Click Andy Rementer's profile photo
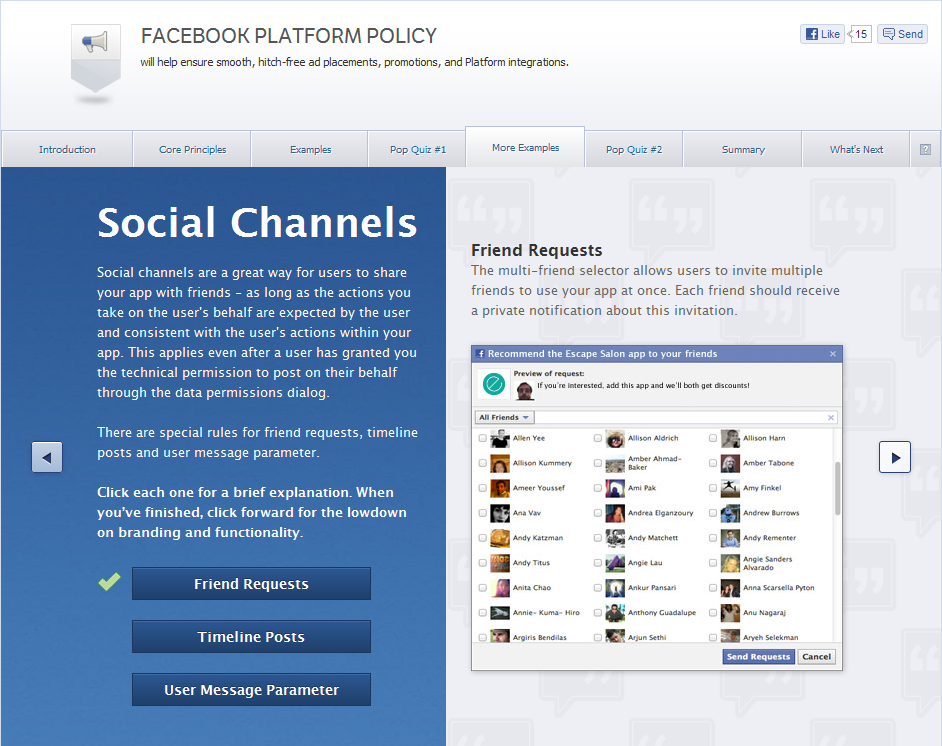The height and width of the screenshot is (746, 942). pyautogui.click(x=731, y=538)
